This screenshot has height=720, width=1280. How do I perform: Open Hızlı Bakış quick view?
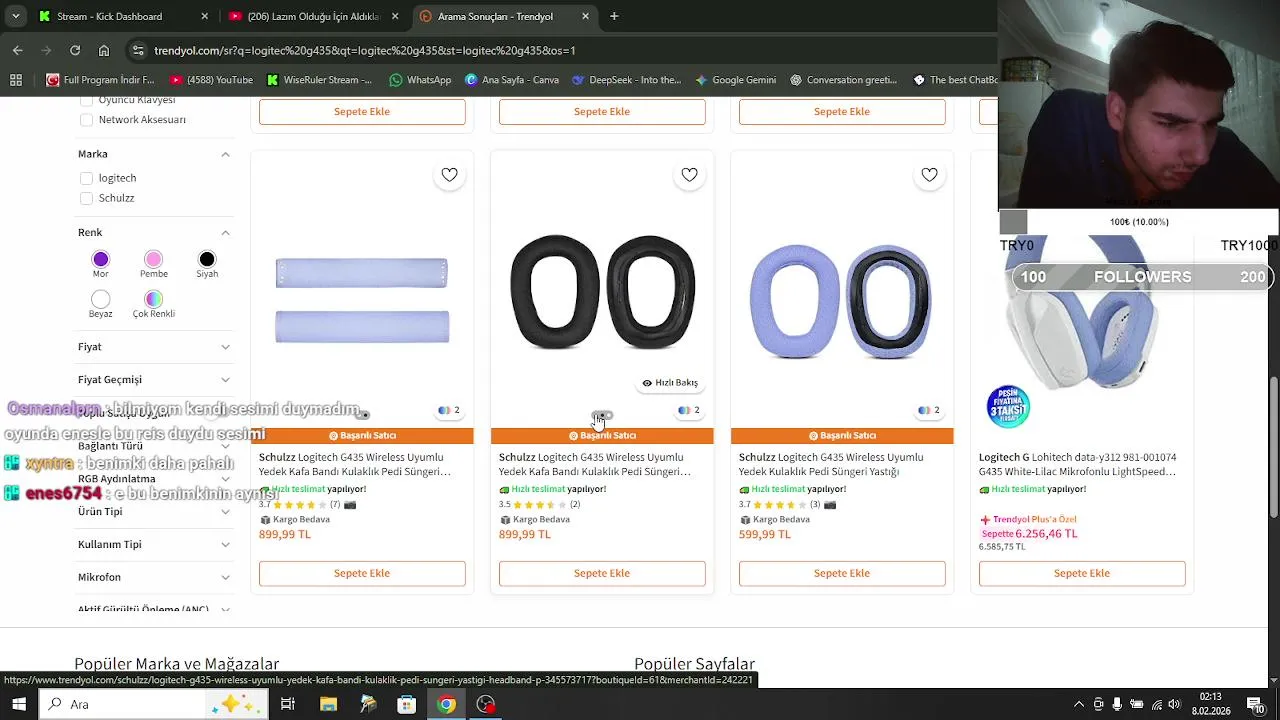pyautogui.click(x=670, y=383)
